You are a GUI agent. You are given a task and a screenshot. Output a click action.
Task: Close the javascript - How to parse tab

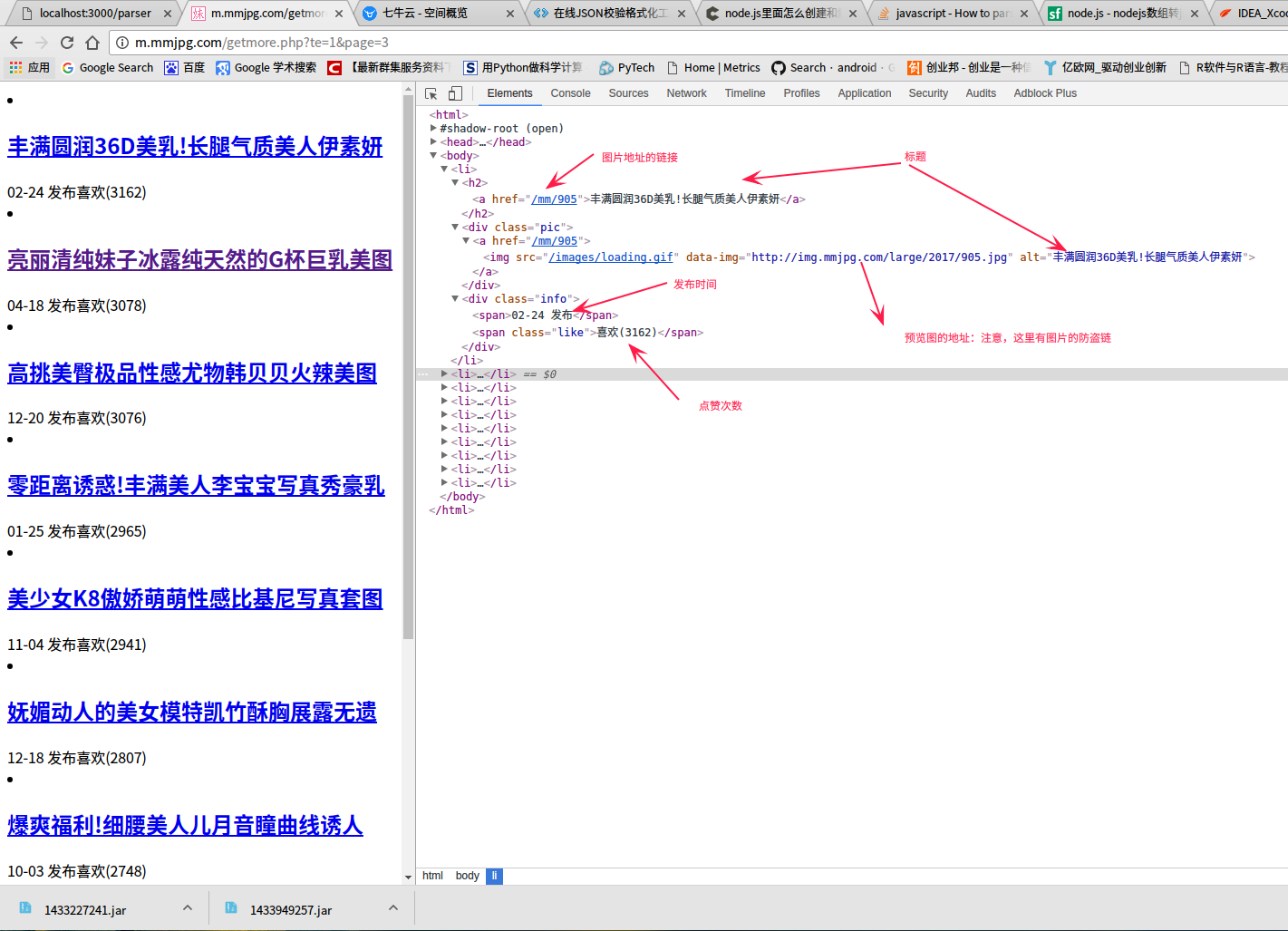(1024, 14)
